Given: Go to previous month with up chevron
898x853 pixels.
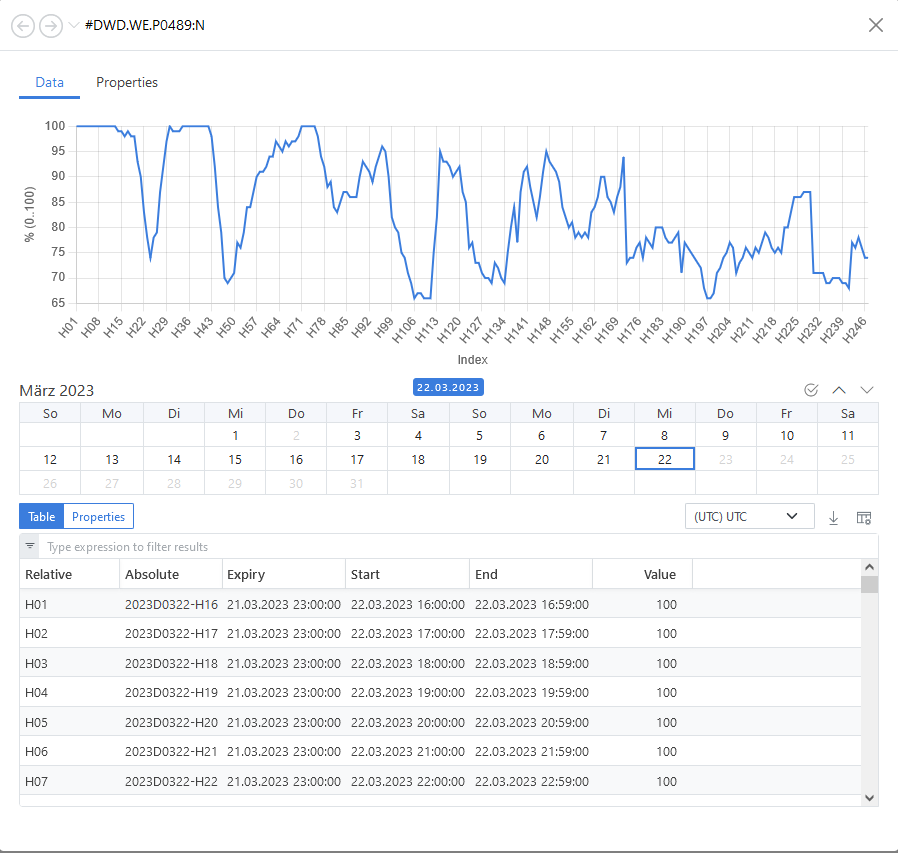Looking at the screenshot, I should click(839, 390).
